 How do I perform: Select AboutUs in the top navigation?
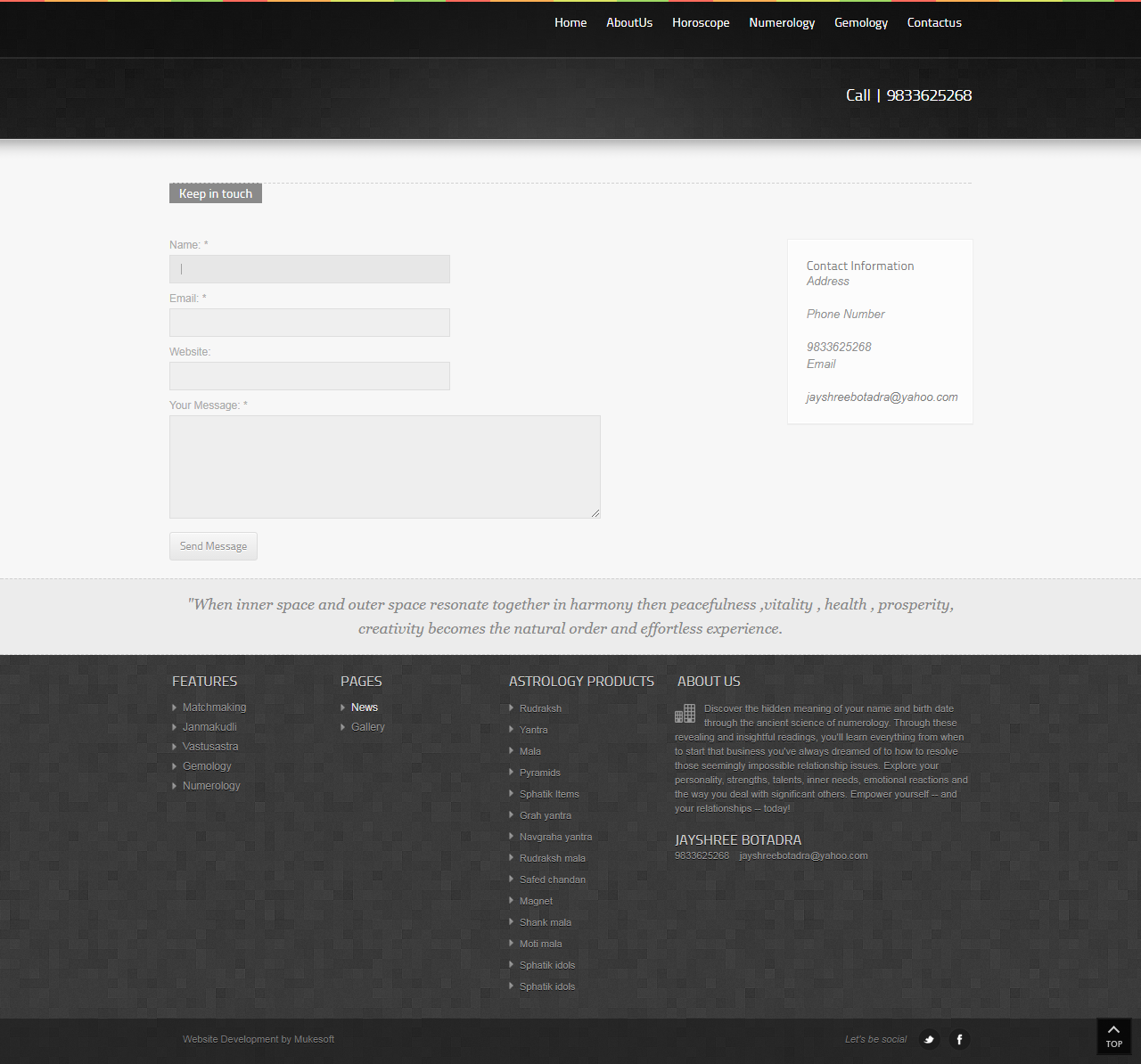629,23
